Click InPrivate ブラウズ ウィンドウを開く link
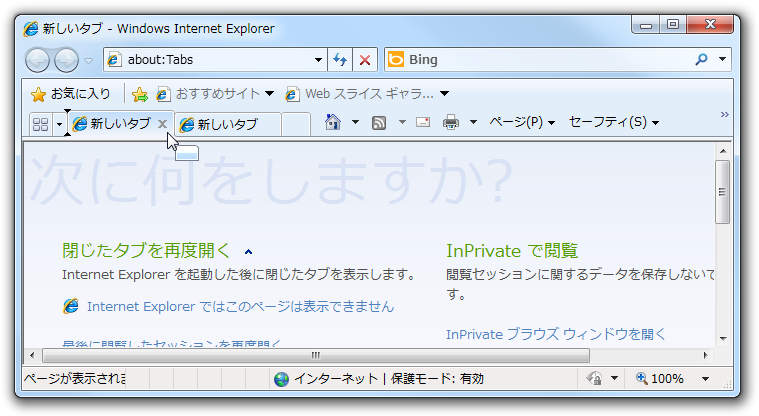Screen dimensions: 759x416 (555, 334)
